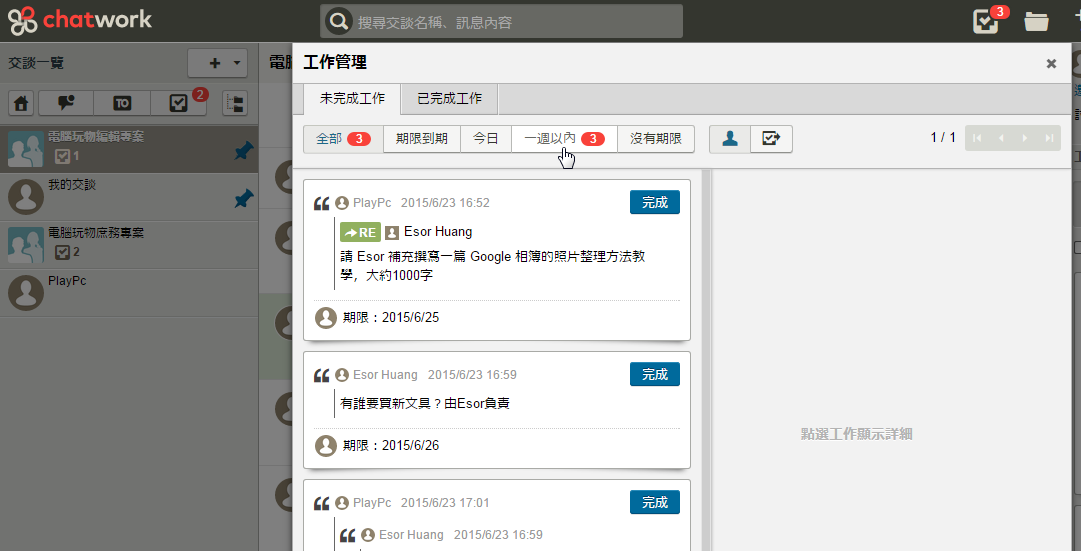This screenshot has width=1081, height=551.
Task: Click Esor Huang sender at 2015/6/23 16:59
Action: pyautogui.click(x=385, y=374)
